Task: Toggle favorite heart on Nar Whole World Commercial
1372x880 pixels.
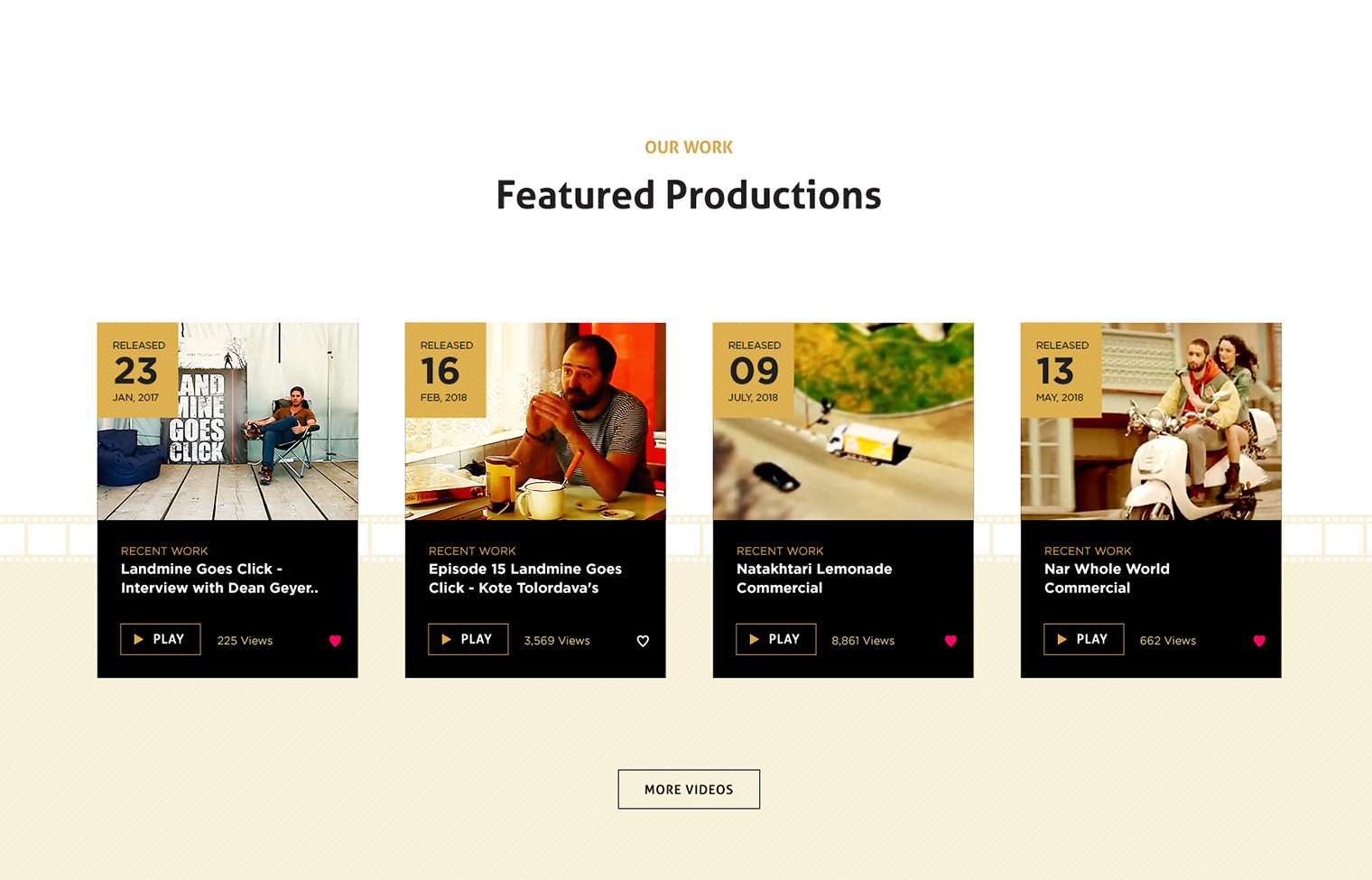Action: click(x=1259, y=641)
